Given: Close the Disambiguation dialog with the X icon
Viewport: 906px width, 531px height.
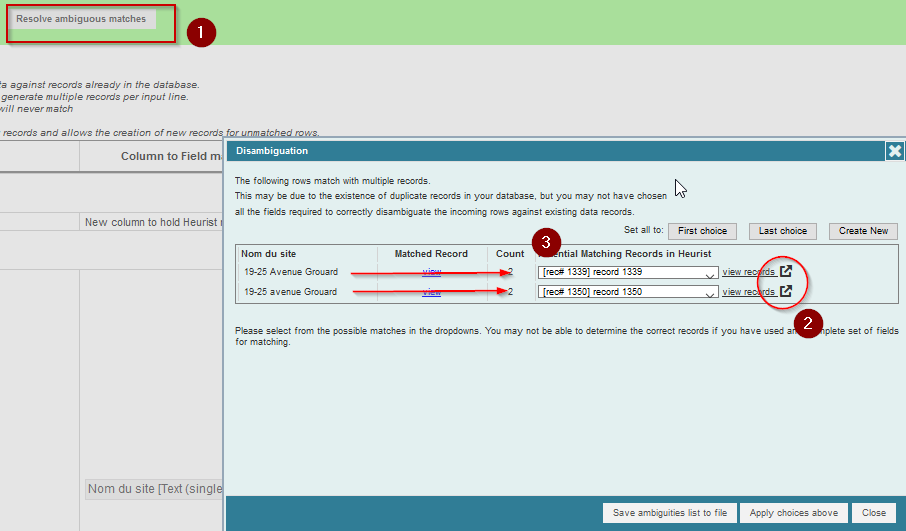Looking at the screenshot, I should pos(894,151).
